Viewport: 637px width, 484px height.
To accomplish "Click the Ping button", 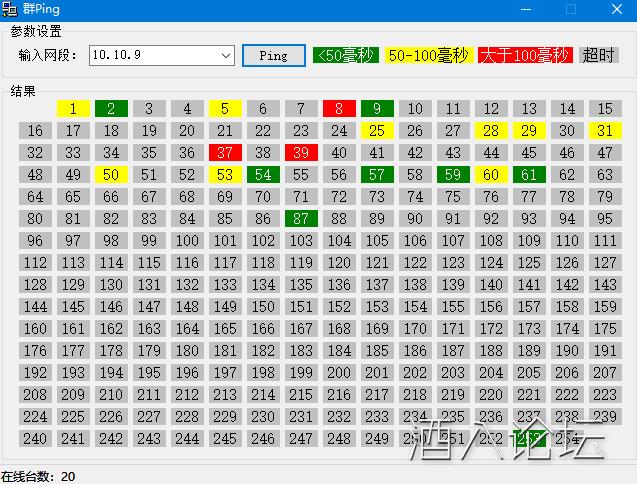I will pyautogui.click(x=273, y=56).
